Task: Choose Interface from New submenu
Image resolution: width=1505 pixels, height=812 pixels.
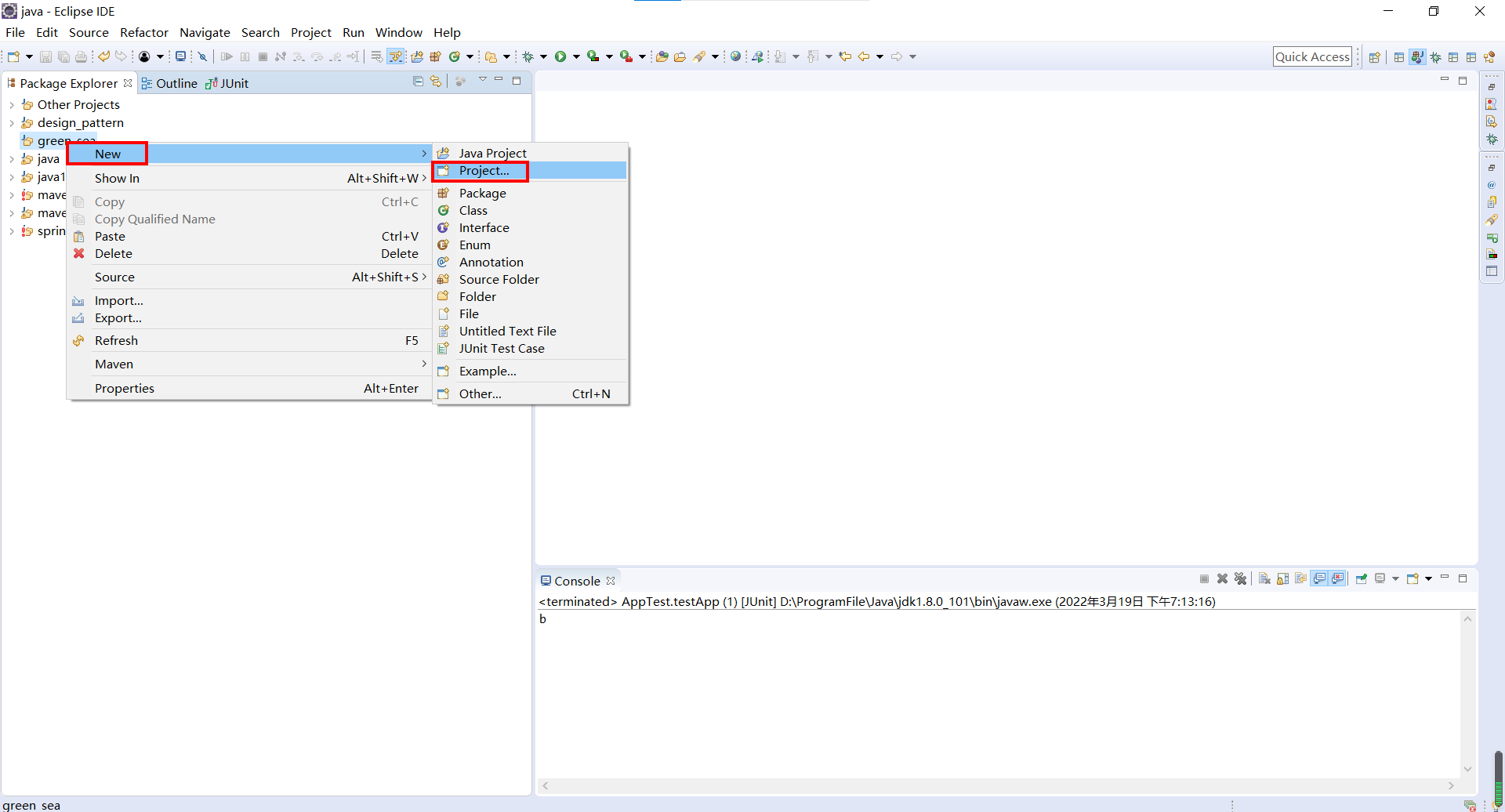Action: 530,227
